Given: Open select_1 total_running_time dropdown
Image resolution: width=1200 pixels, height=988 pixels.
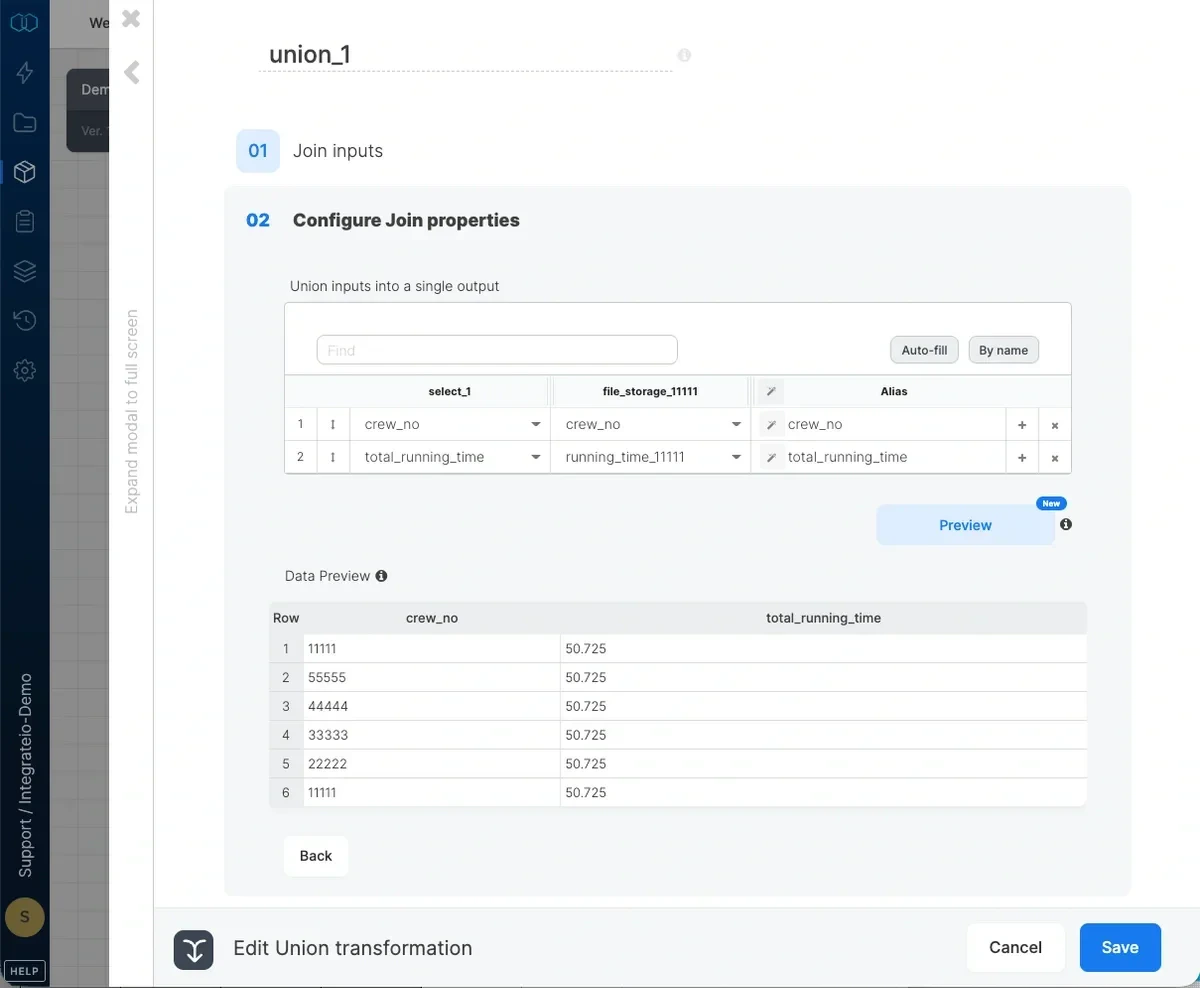Looking at the screenshot, I should pos(450,457).
